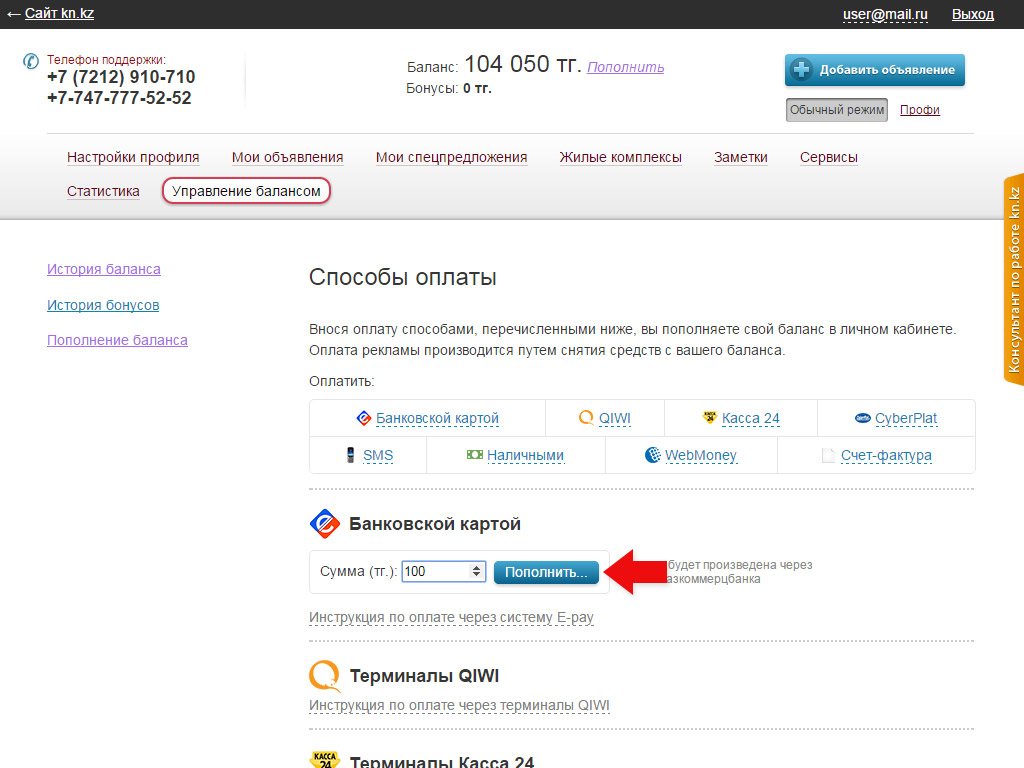1024x768 pixels.
Task: Open История баланса link in sidebar
Action: click(104, 269)
